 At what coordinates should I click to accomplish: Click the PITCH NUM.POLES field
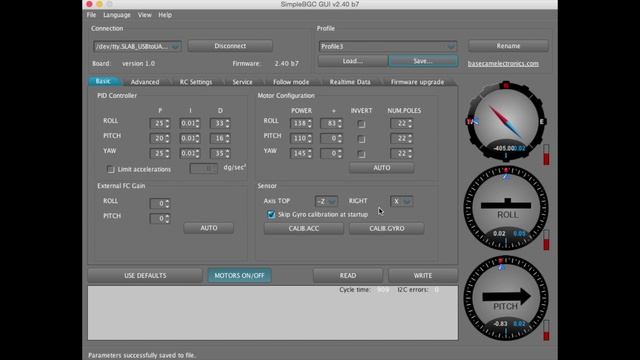402,138
